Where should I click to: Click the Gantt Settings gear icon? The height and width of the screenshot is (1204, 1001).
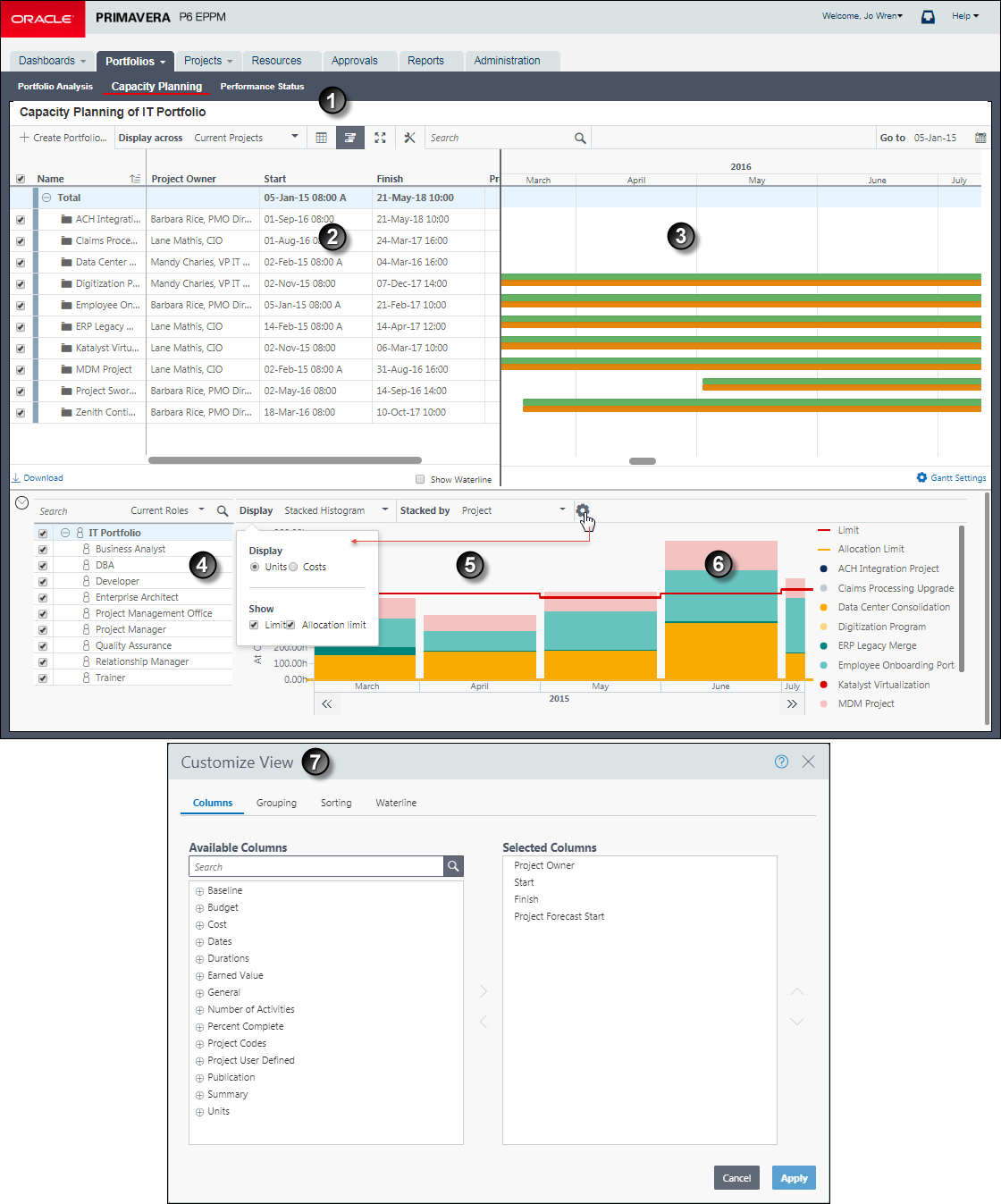coord(921,477)
